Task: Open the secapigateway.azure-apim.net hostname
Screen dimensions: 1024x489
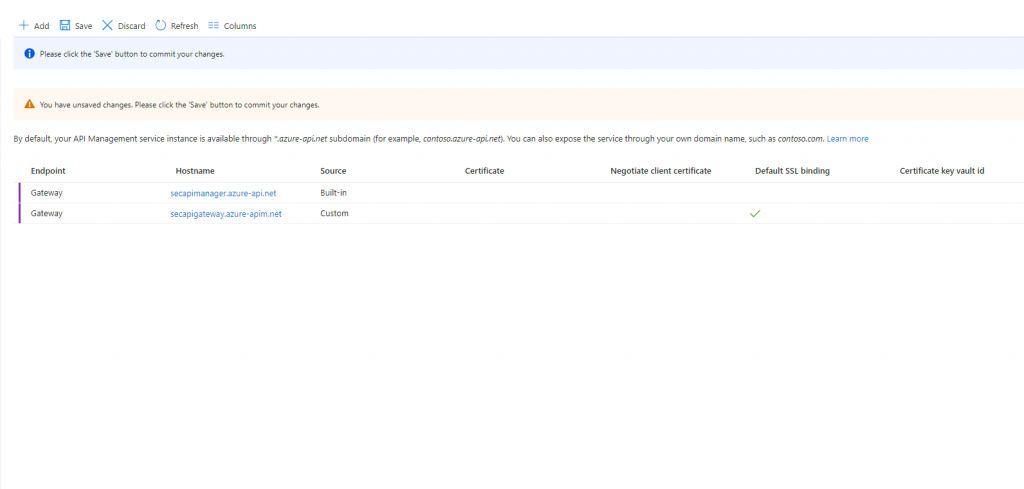Action: pos(226,214)
